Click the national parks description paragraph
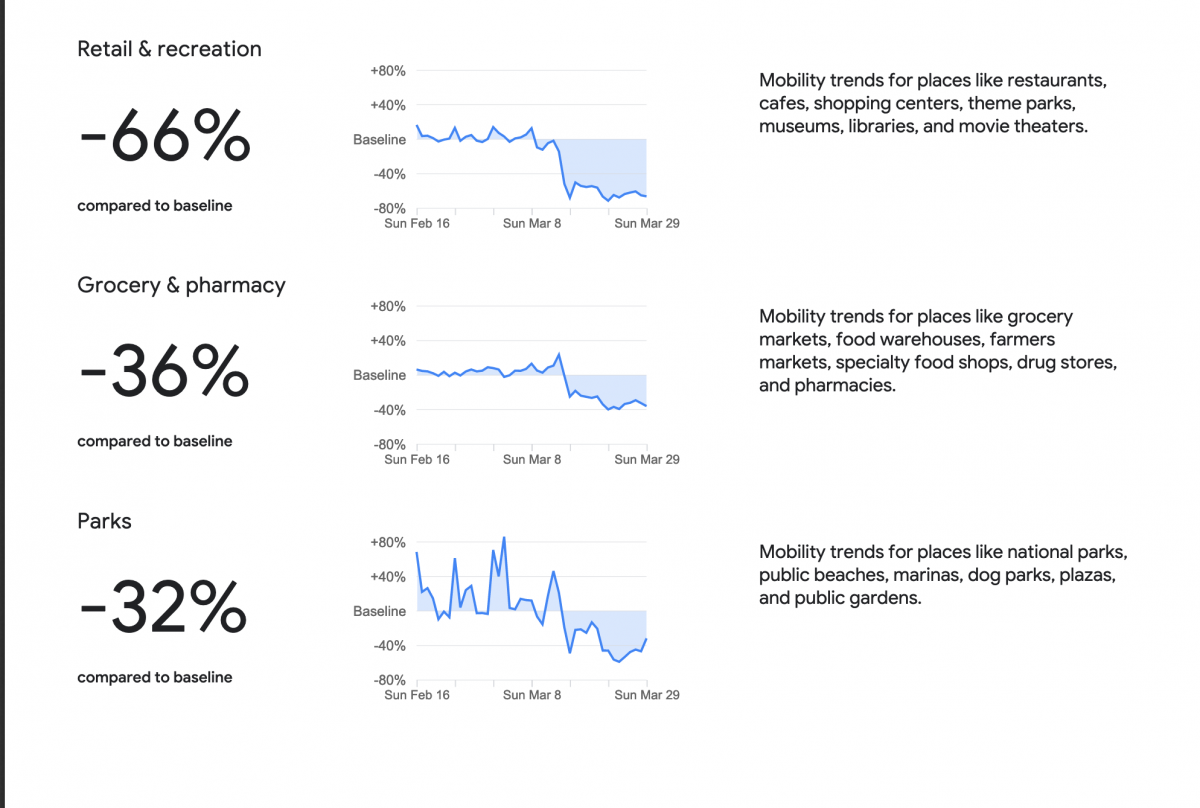Screen dimensions: 1200x808 [x=943, y=575]
